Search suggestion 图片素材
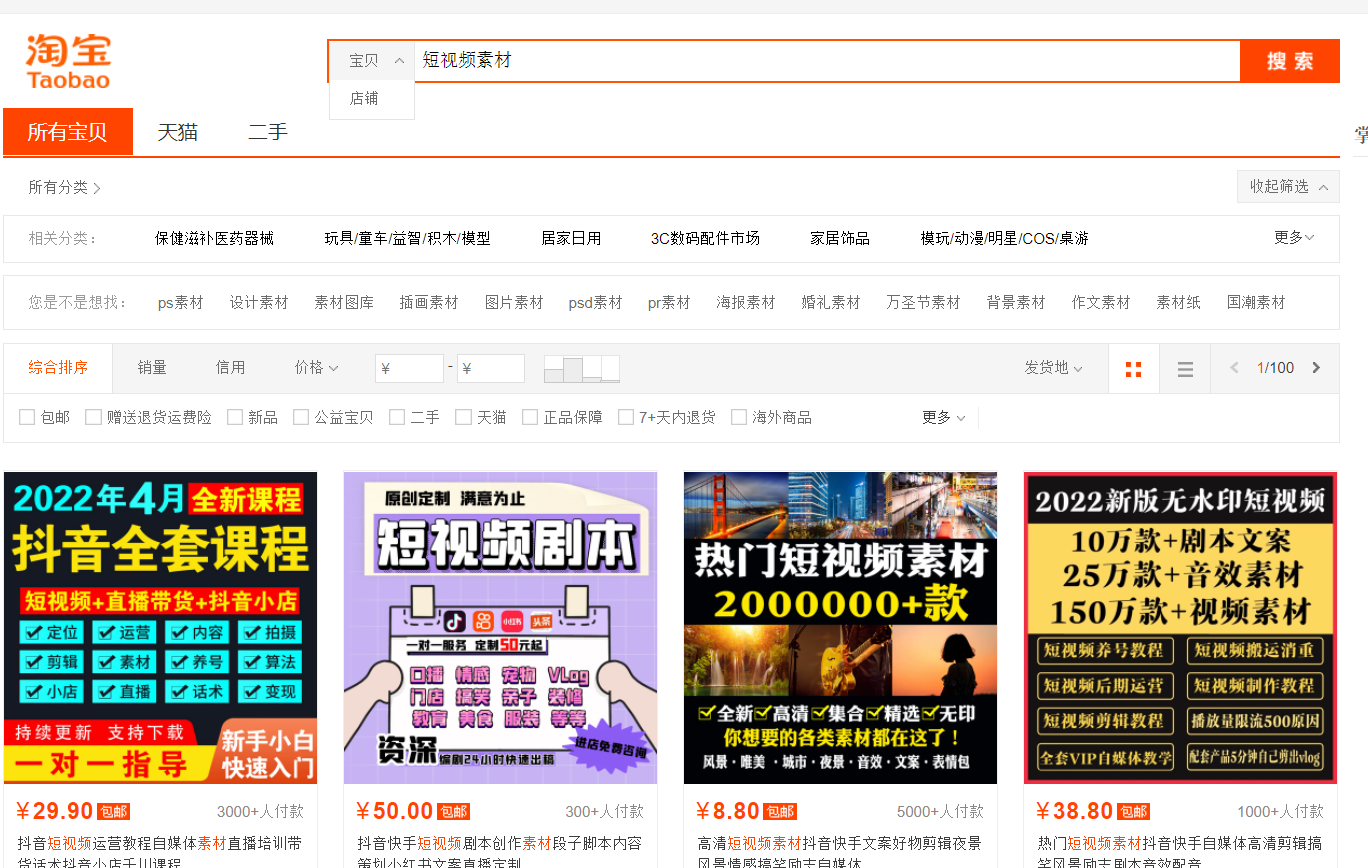The image size is (1368, 868). [514, 302]
